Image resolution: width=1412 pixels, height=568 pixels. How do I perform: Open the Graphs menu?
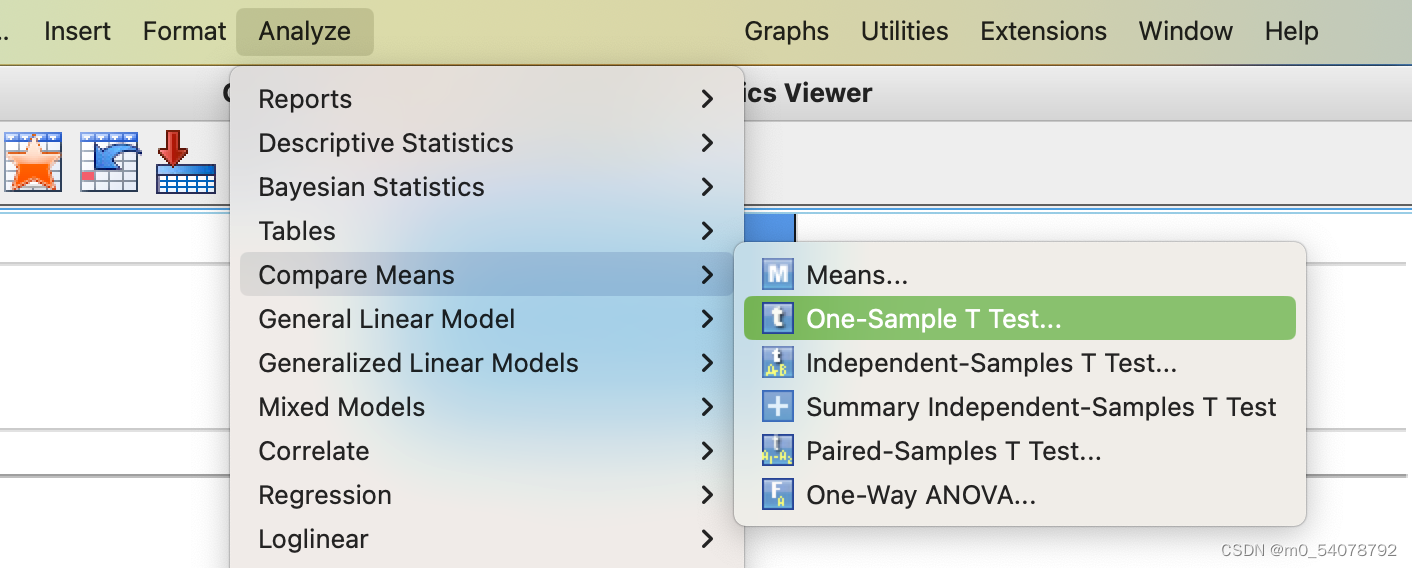[786, 32]
